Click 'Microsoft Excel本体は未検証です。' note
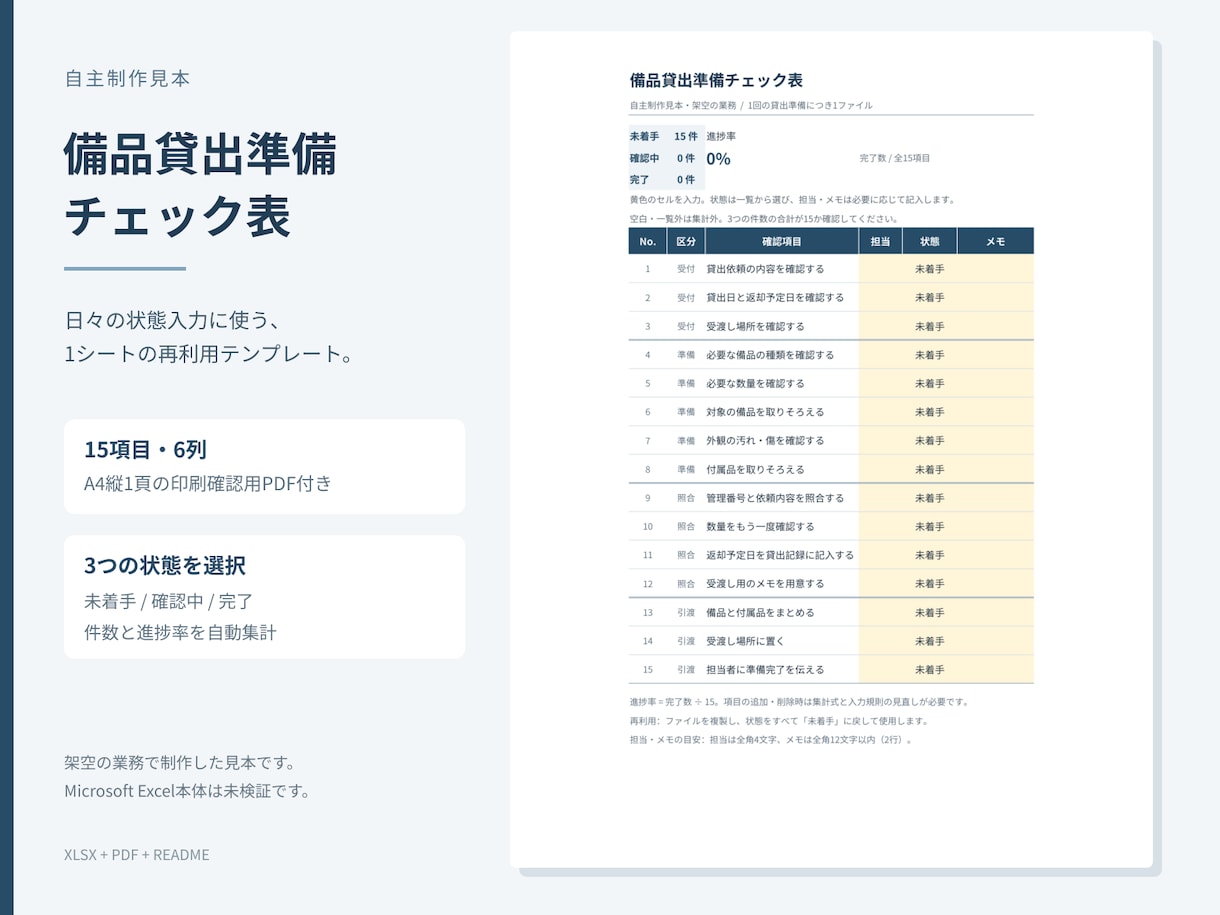Viewport: 1220px width, 915px height. click(187, 792)
